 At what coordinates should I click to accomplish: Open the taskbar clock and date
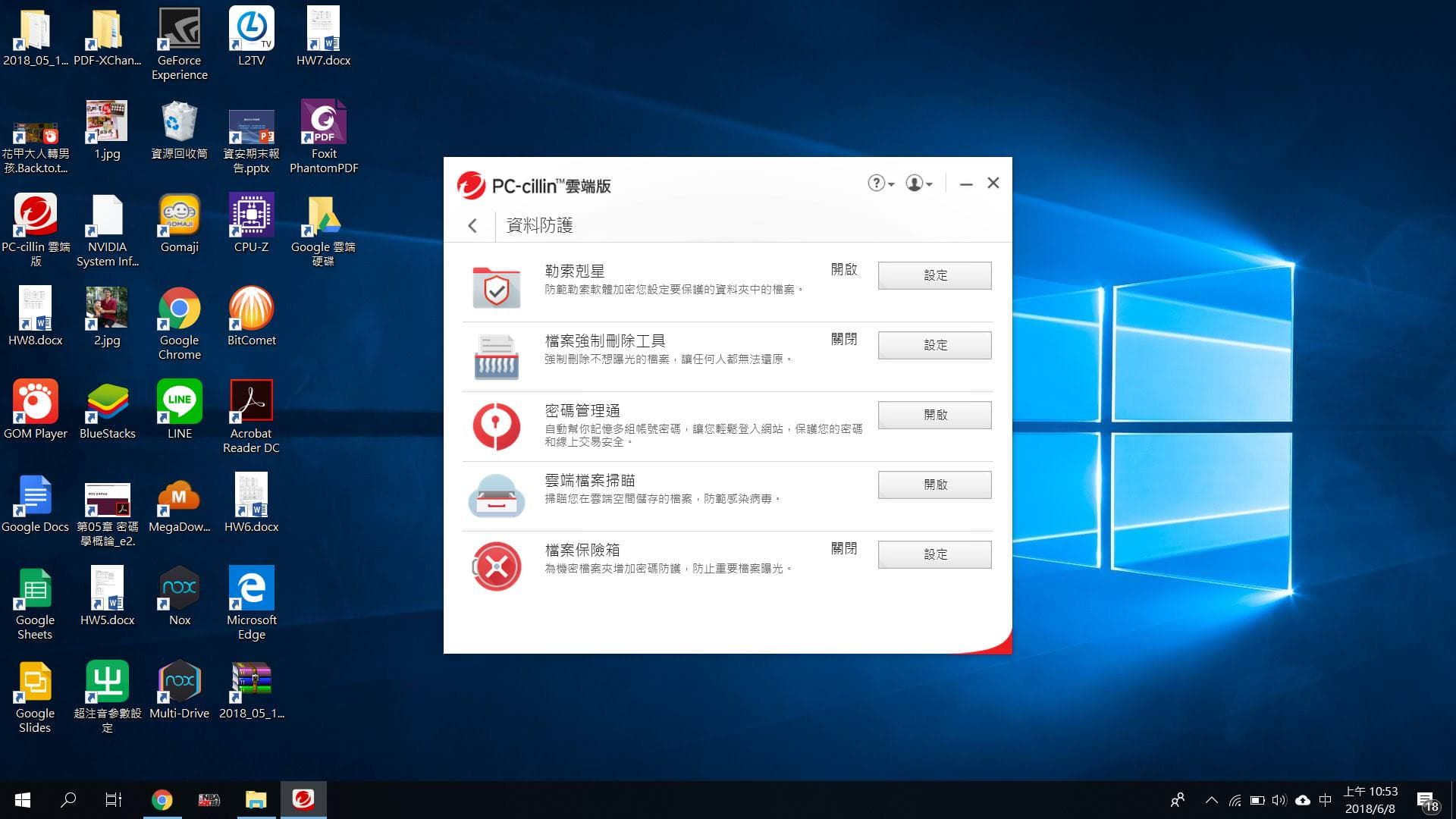point(1370,800)
